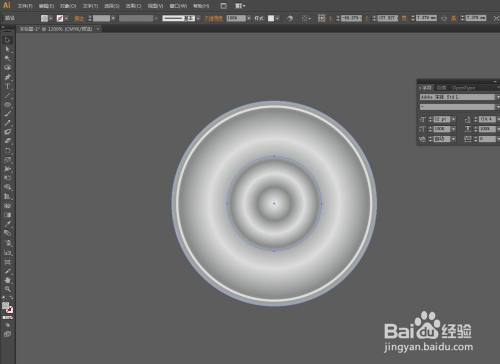Open the brush definition dropdown
This screenshot has height=364, width=500.
tap(198, 18)
